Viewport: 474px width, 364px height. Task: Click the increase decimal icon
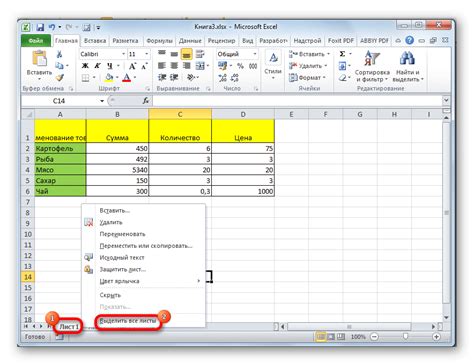coord(223,78)
